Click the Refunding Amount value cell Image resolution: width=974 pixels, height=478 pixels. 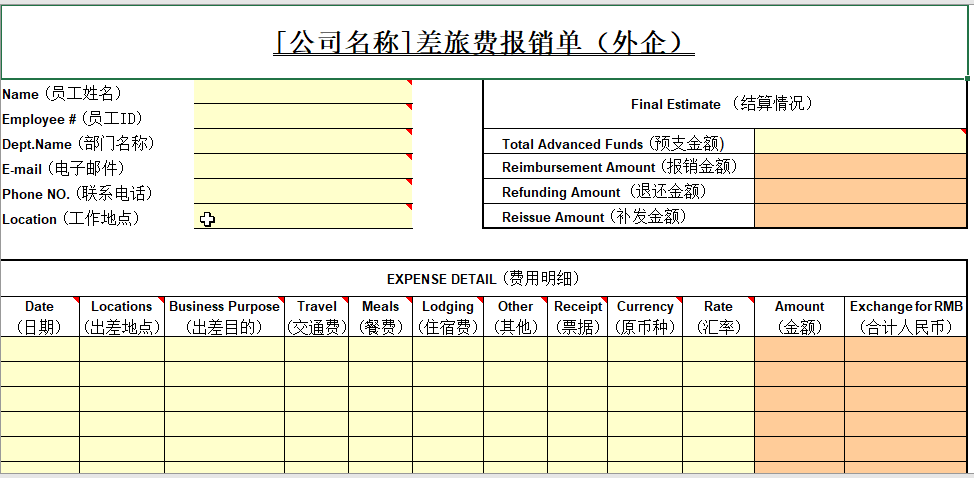point(860,192)
